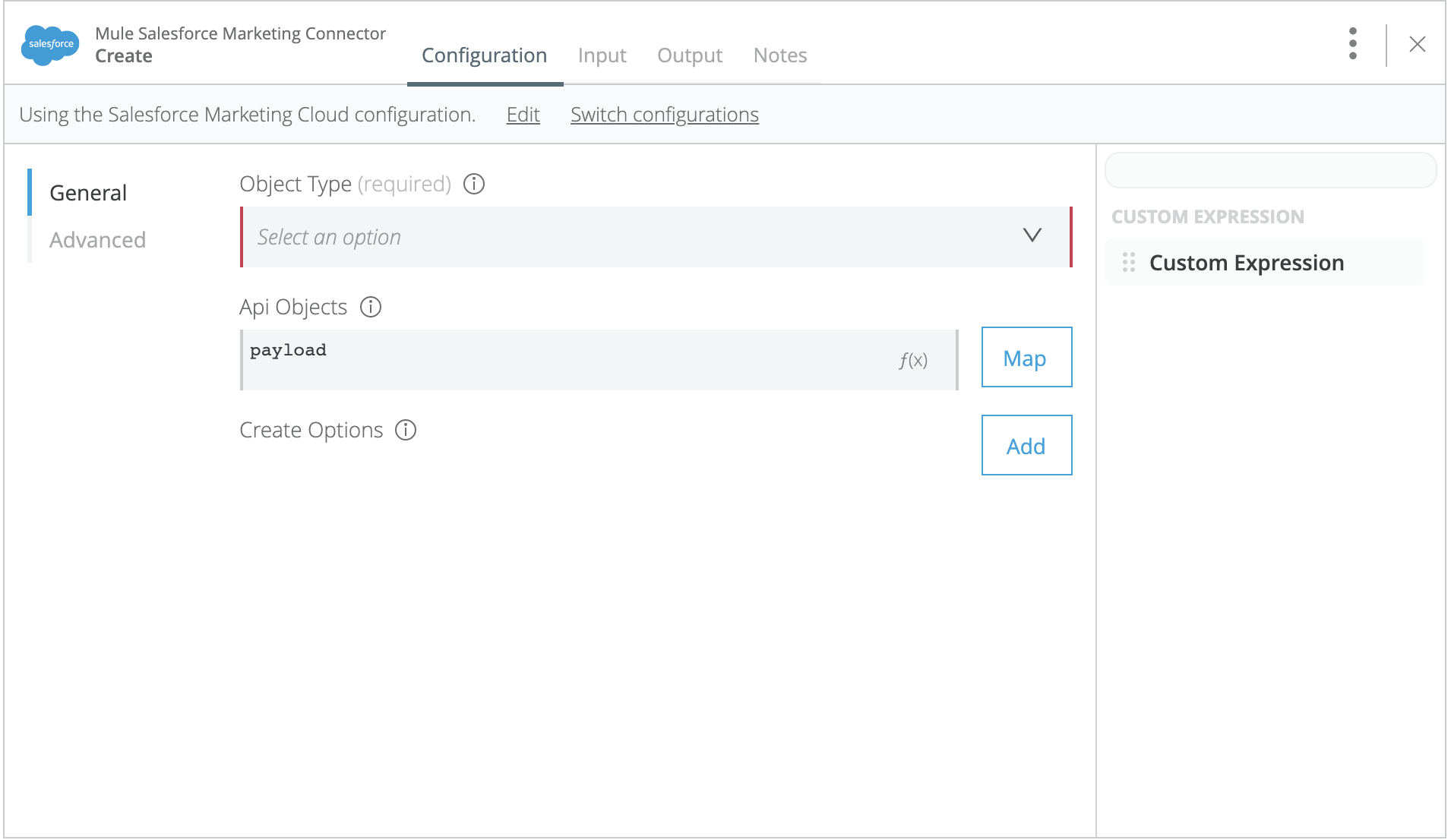Screen dimensions: 1451x840
Task: Open the Advanced settings section
Action: (x=97, y=240)
